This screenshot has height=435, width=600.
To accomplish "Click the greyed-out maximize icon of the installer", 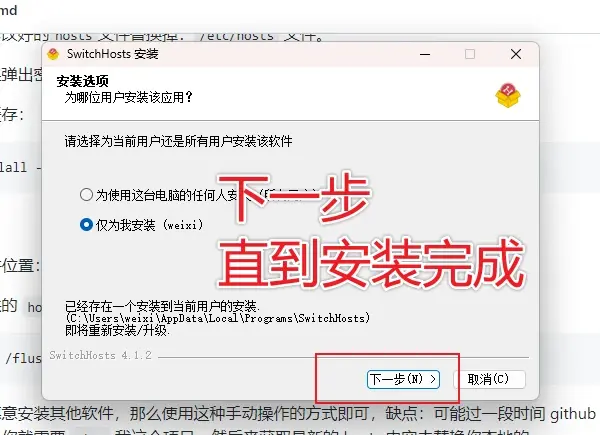I will coord(470,54).
